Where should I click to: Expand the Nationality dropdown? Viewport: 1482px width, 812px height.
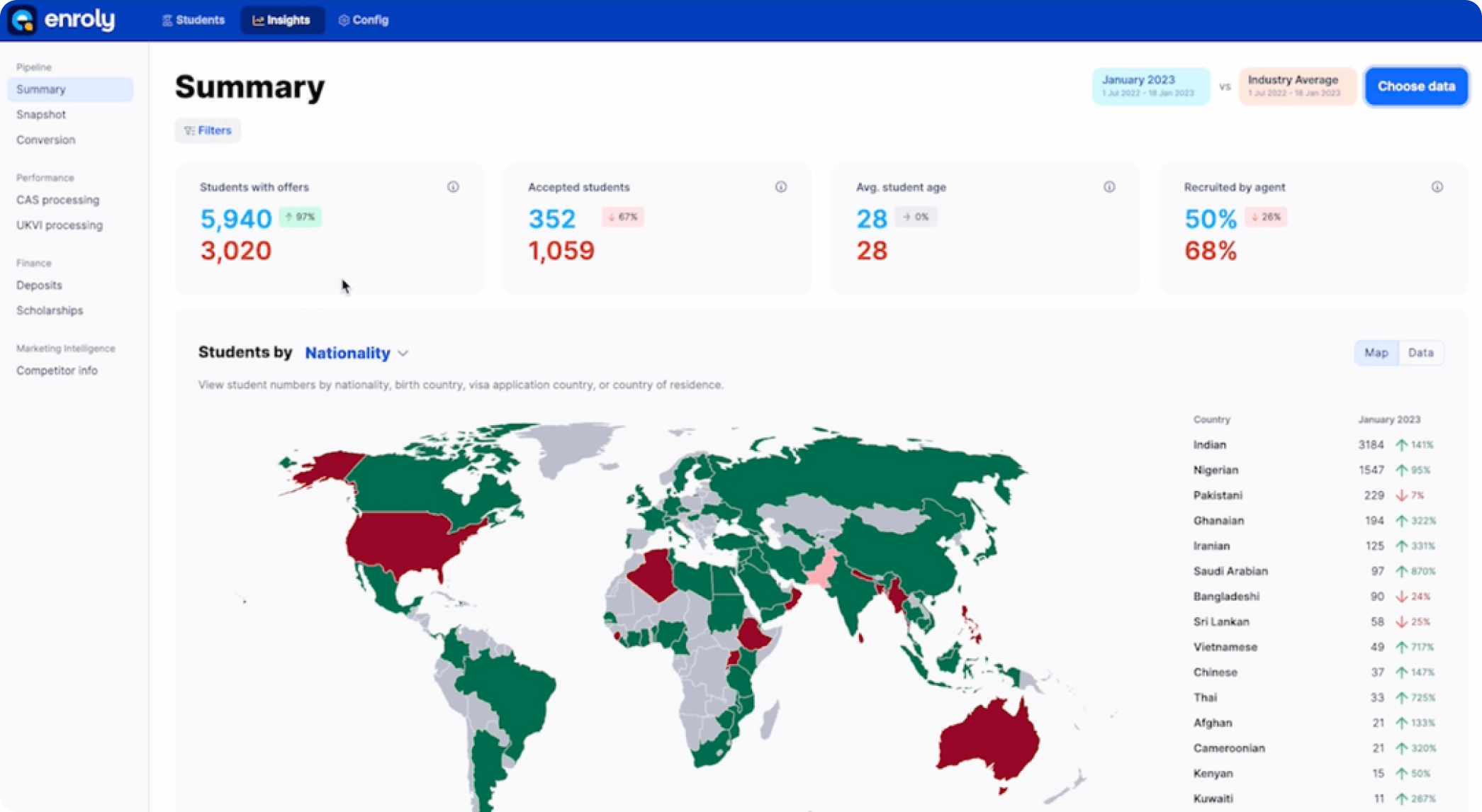[357, 353]
